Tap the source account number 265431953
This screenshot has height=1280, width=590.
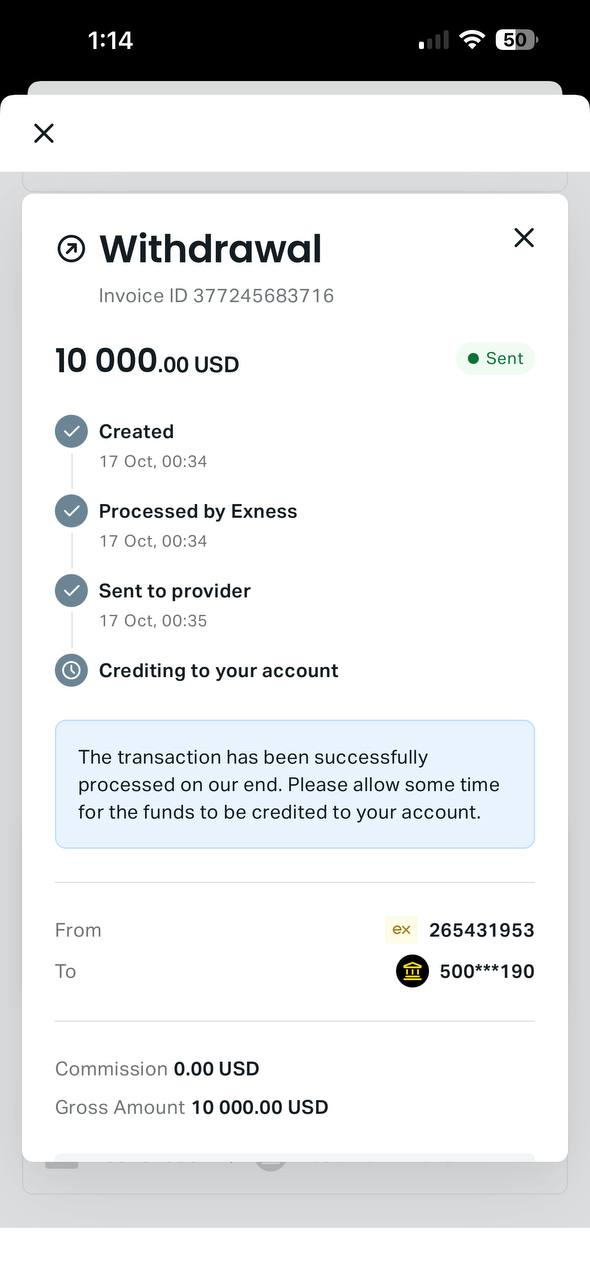click(482, 930)
